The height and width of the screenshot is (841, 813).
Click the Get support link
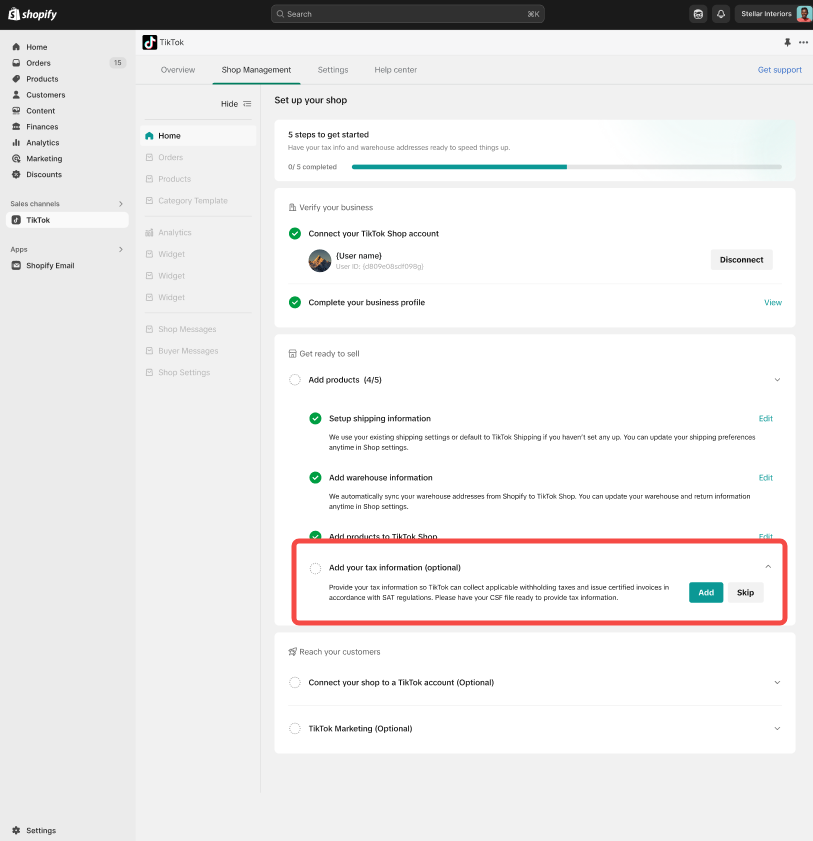(x=779, y=70)
